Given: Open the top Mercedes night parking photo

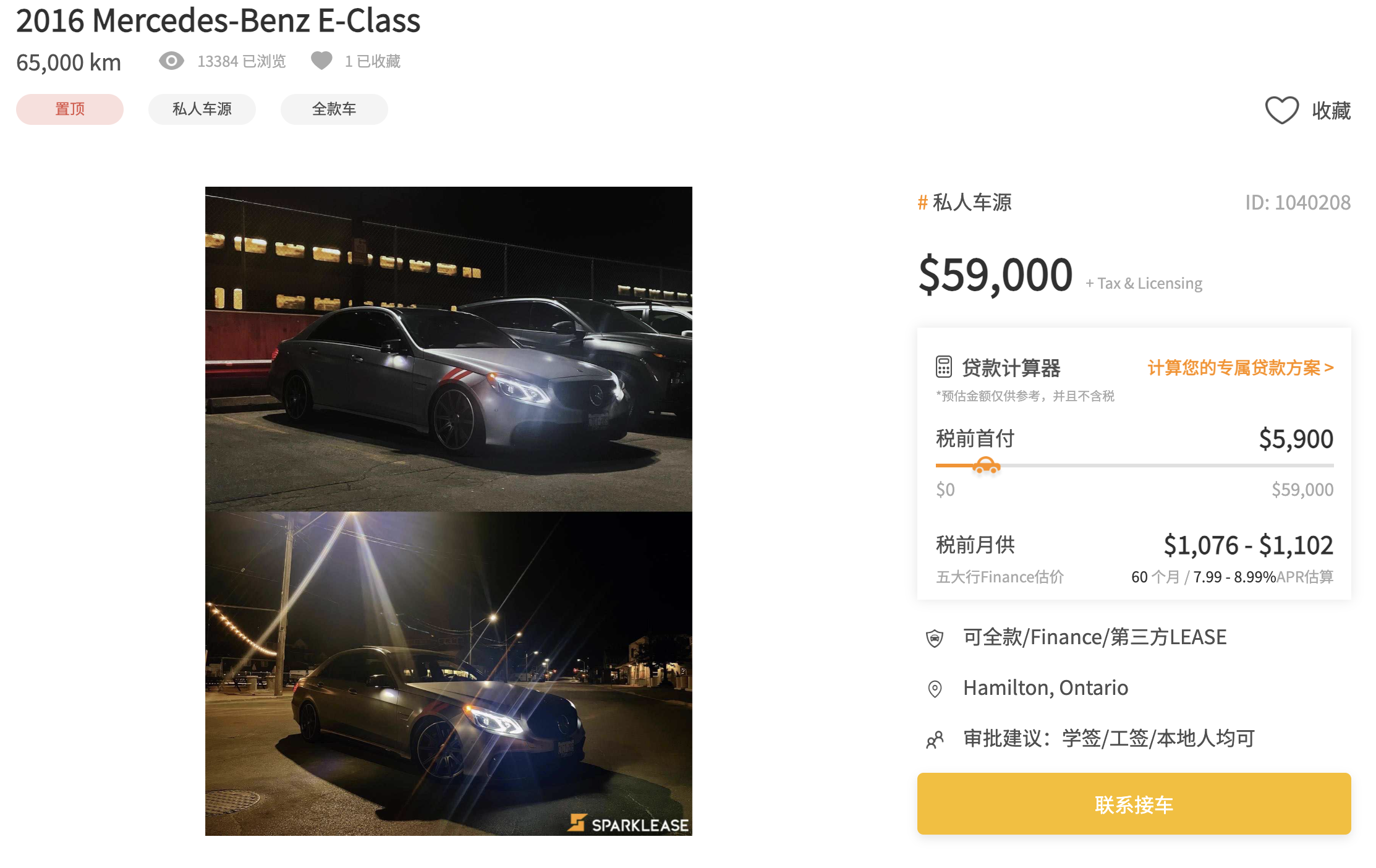Looking at the screenshot, I should pyautogui.click(x=449, y=349).
